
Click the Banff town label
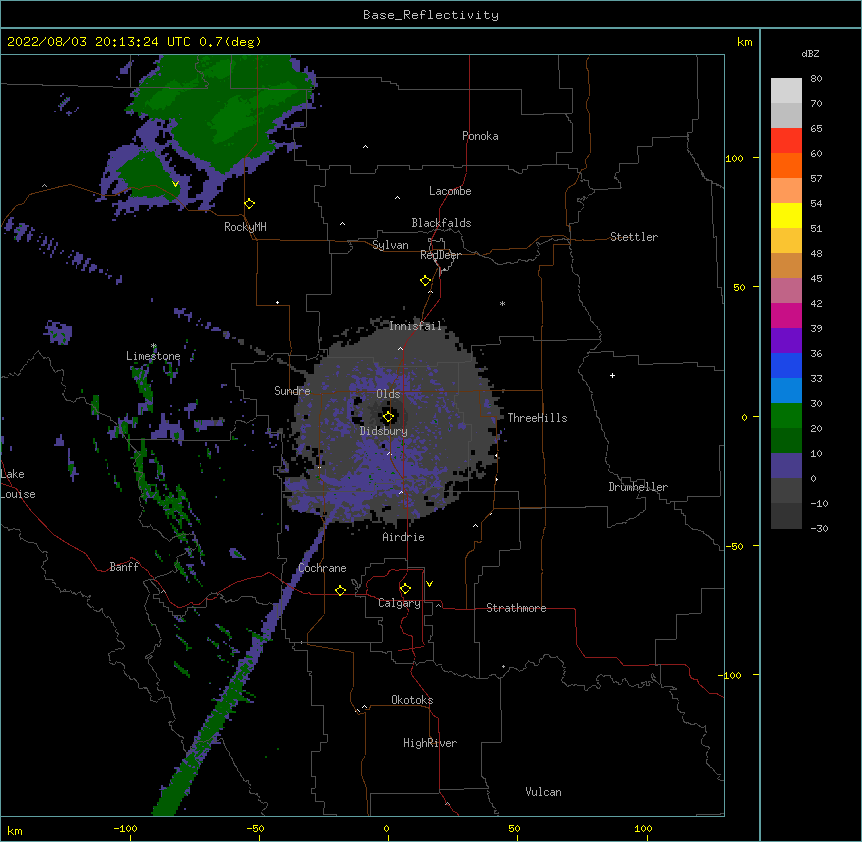point(124,567)
